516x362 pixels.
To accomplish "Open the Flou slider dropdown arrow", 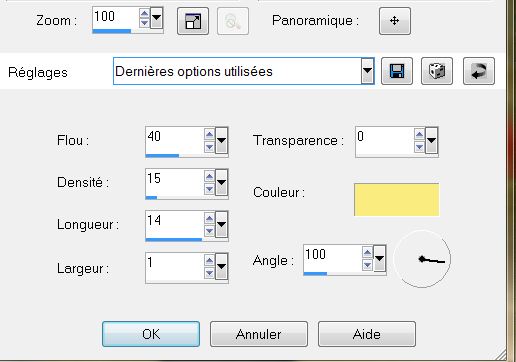I will point(221,141).
